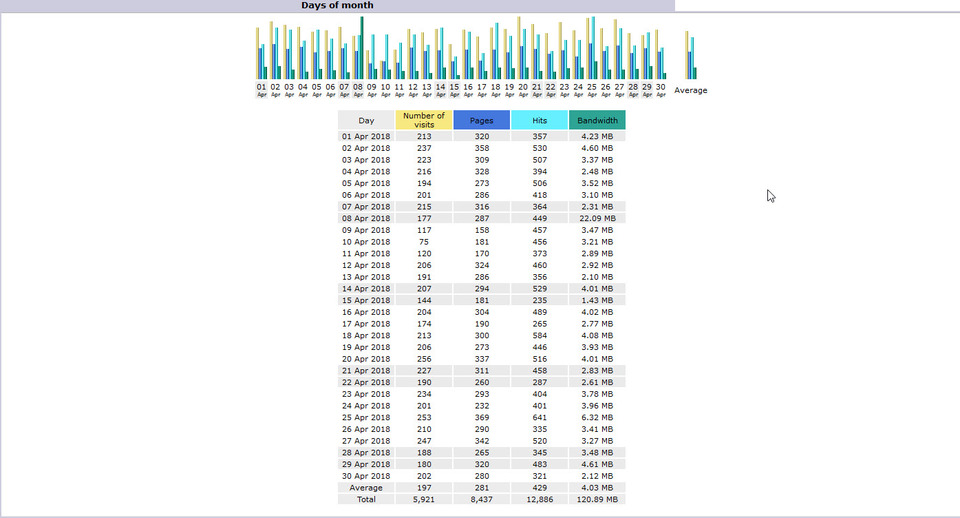
Task: Click the "25 Apr 2018" row date
Action: (x=366, y=417)
